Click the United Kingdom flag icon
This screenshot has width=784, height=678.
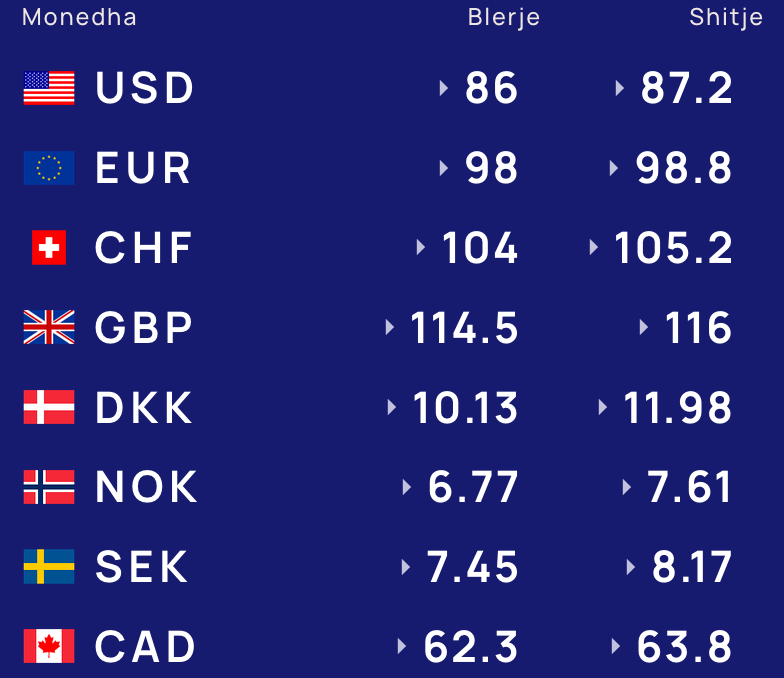pos(49,327)
